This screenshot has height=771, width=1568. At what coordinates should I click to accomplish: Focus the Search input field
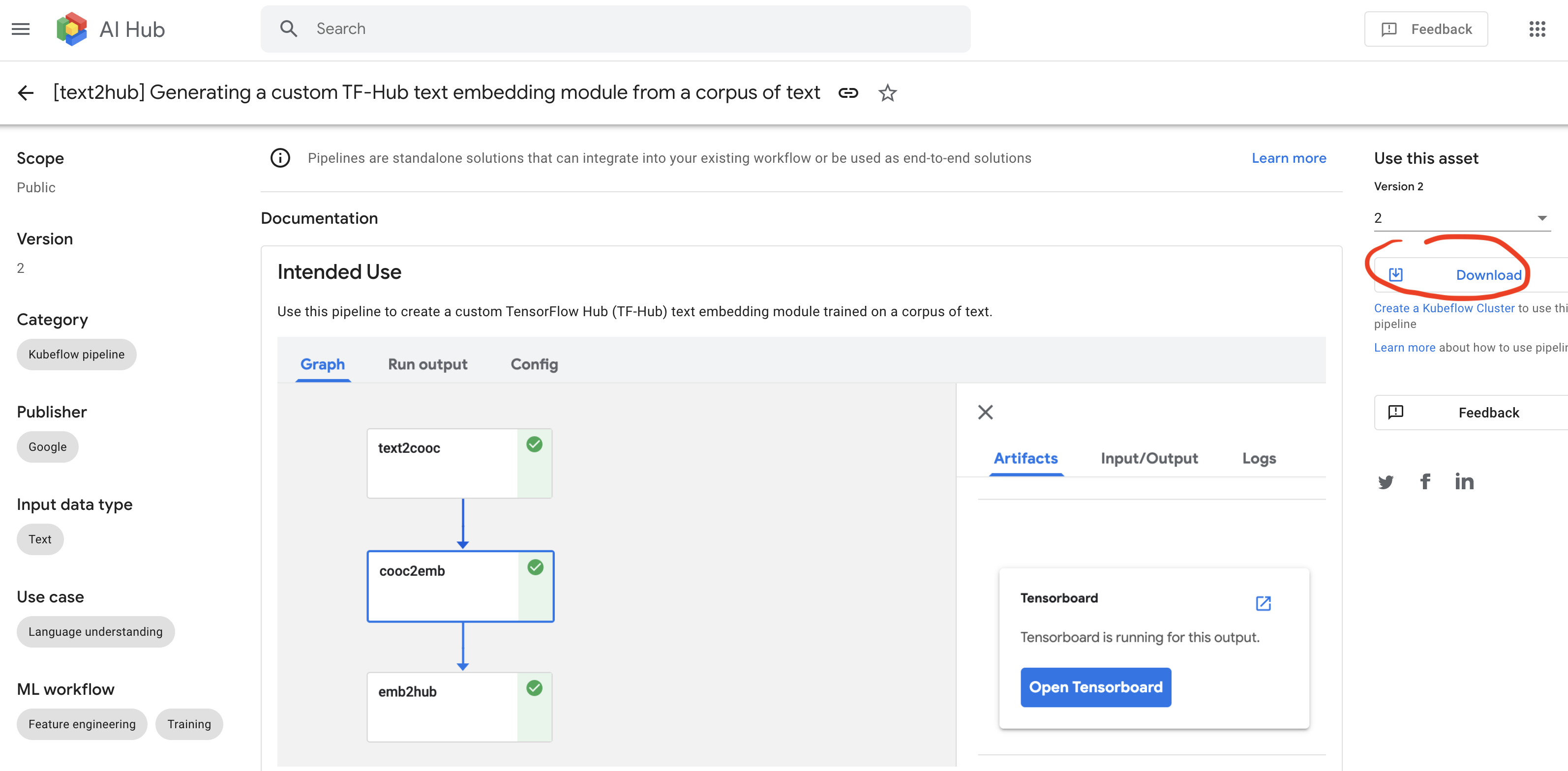pos(615,29)
